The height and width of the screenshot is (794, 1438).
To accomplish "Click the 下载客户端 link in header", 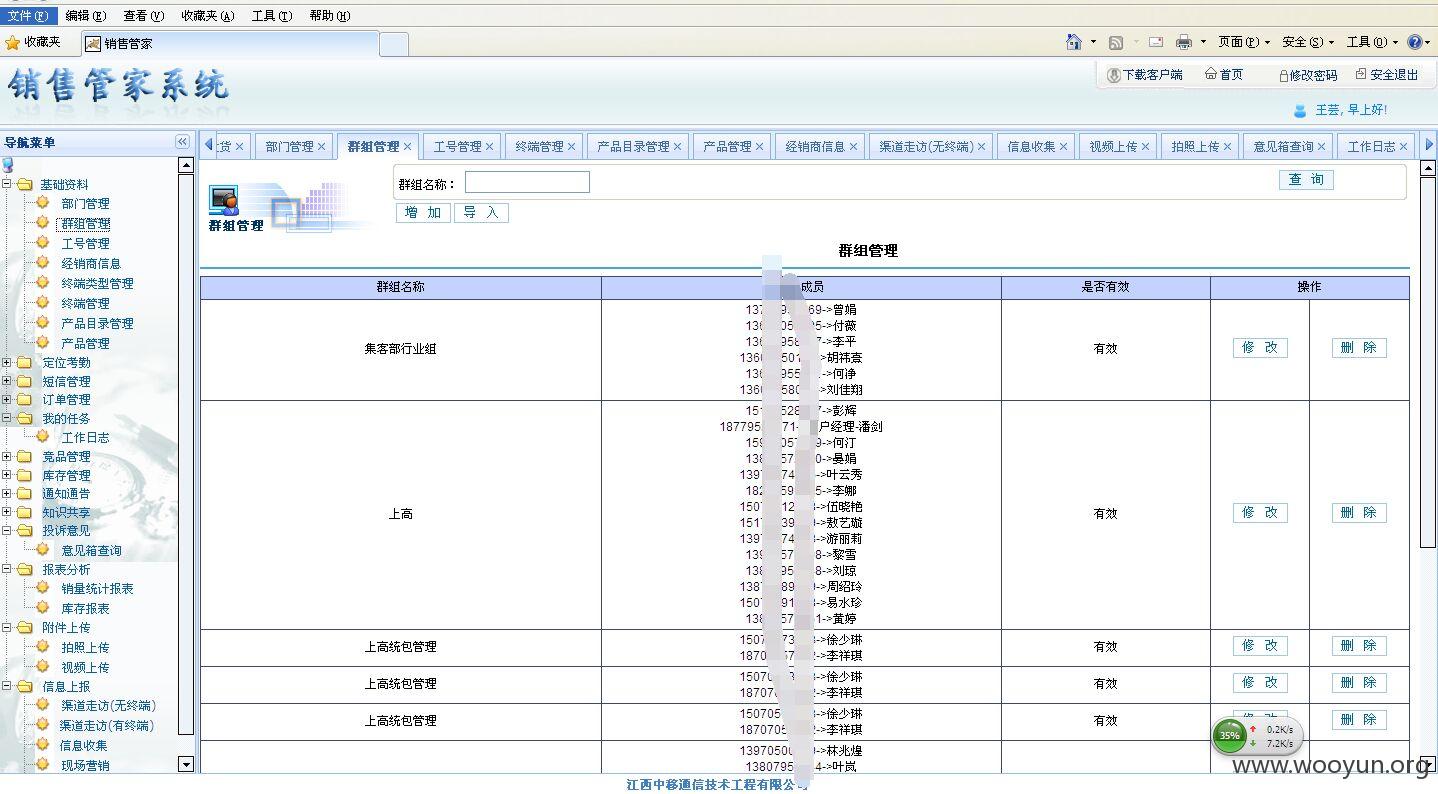I will pos(1144,75).
